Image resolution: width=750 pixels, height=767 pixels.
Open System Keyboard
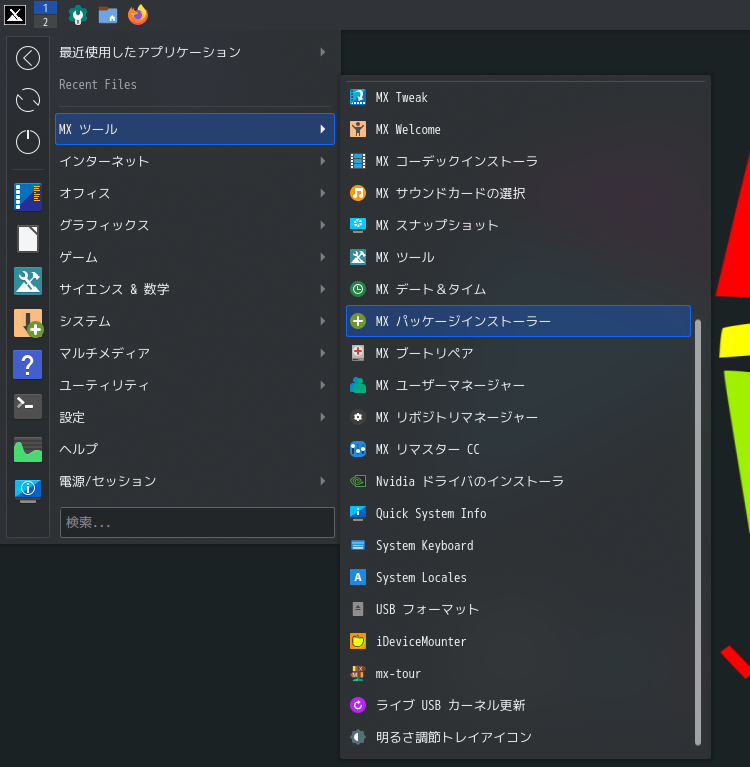[518, 545]
